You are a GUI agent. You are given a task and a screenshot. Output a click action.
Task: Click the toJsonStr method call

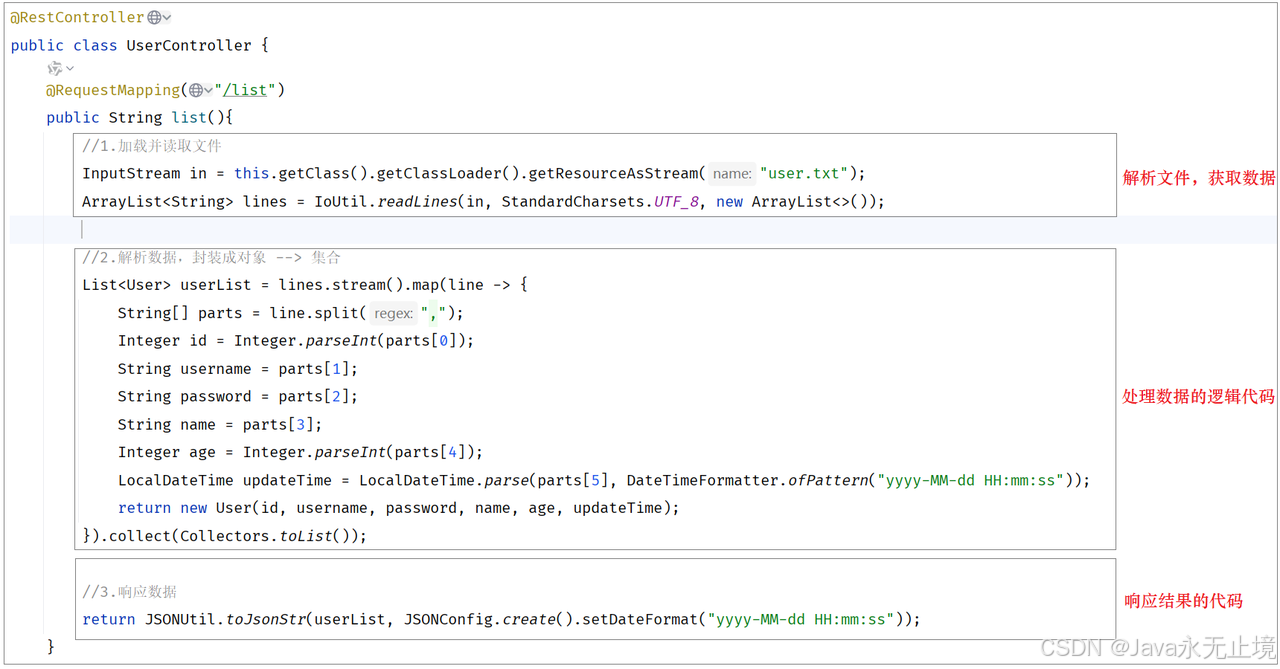[x=266, y=620]
